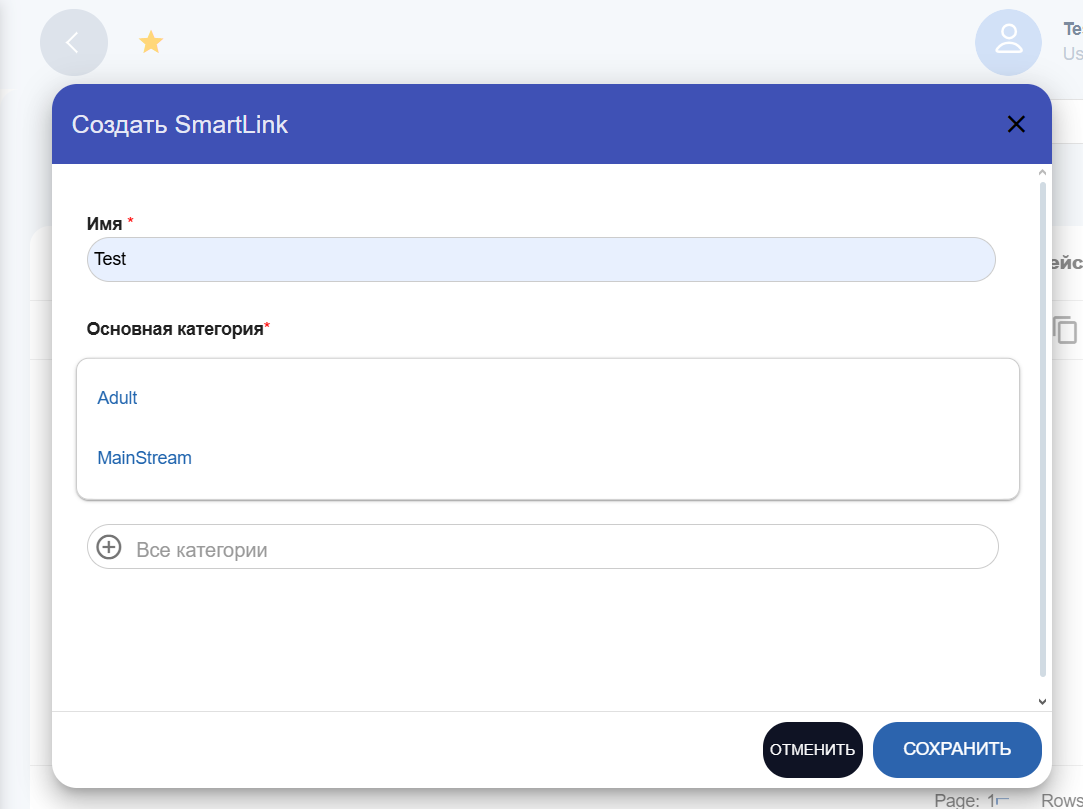The height and width of the screenshot is (809, 1083).
Task: Click the plus circle icon
Action: tap(109, 547)
